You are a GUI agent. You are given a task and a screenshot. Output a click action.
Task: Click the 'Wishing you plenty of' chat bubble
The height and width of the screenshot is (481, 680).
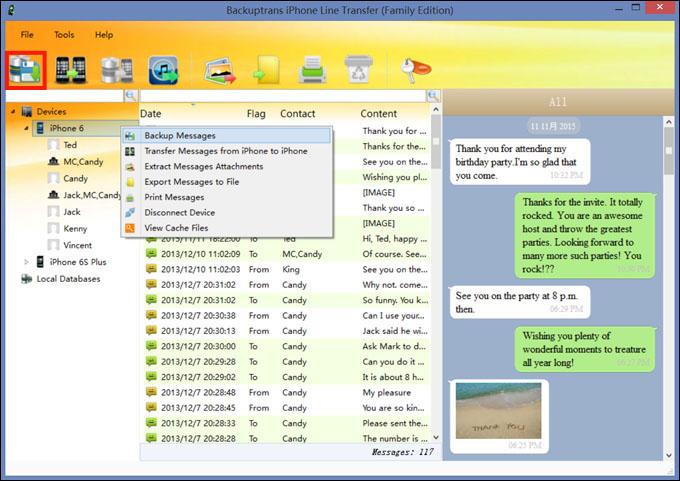pos(585,349)
